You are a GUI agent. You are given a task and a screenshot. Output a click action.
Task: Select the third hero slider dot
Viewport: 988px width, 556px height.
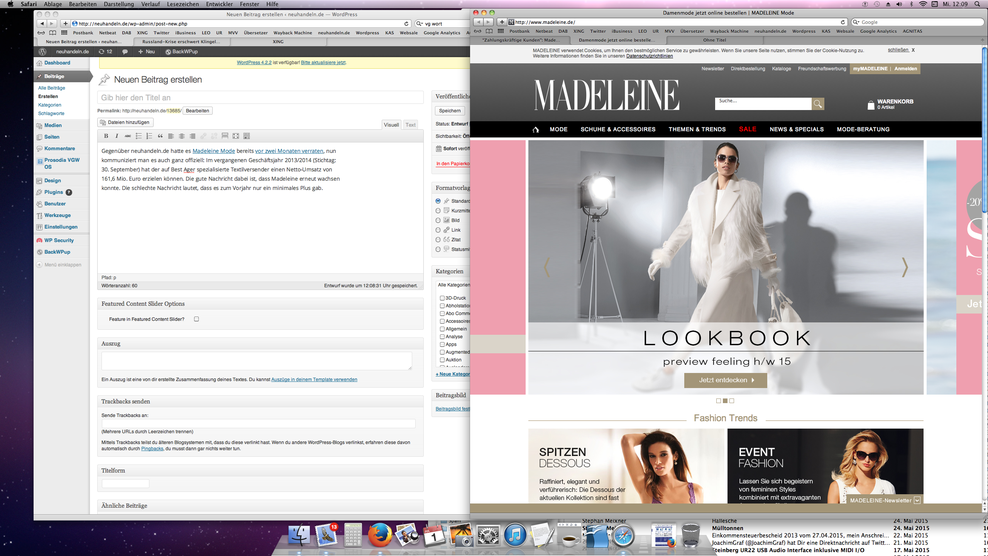pos(732,401)
